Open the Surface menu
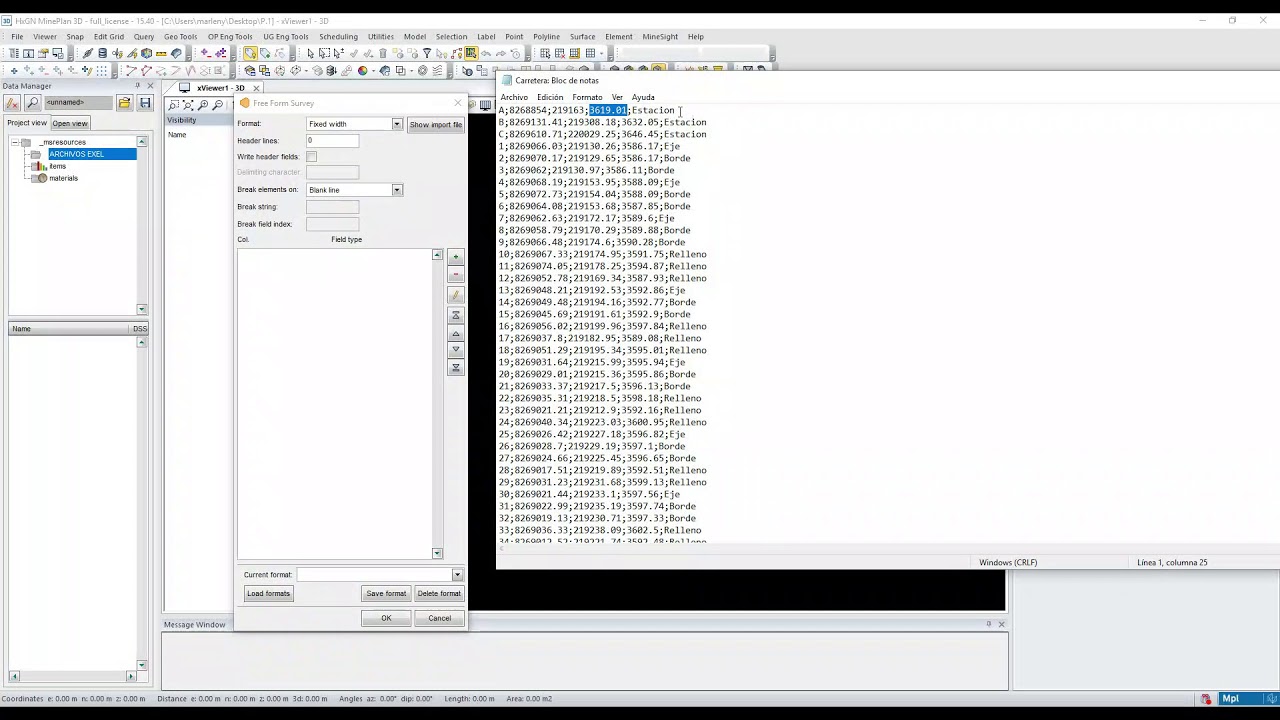The height and width of the screenshot is (720, 1280). click(582, 37)
